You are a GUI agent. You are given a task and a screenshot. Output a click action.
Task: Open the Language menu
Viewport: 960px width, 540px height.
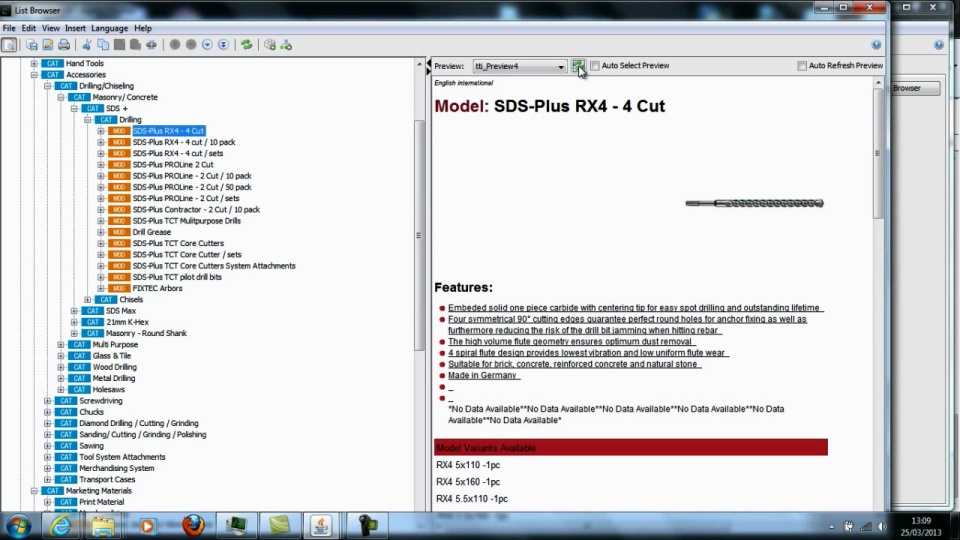pos(110,28)
